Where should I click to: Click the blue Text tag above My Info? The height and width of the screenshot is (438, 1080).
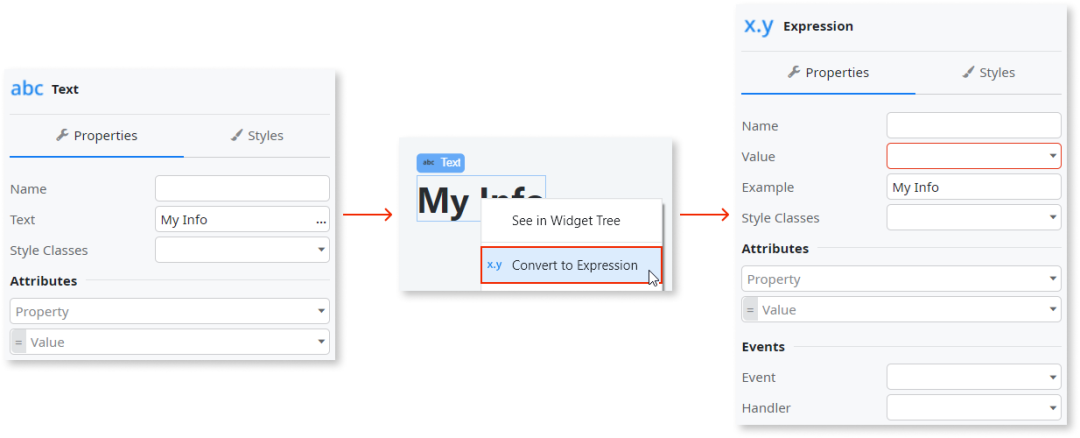click(441, 162)
